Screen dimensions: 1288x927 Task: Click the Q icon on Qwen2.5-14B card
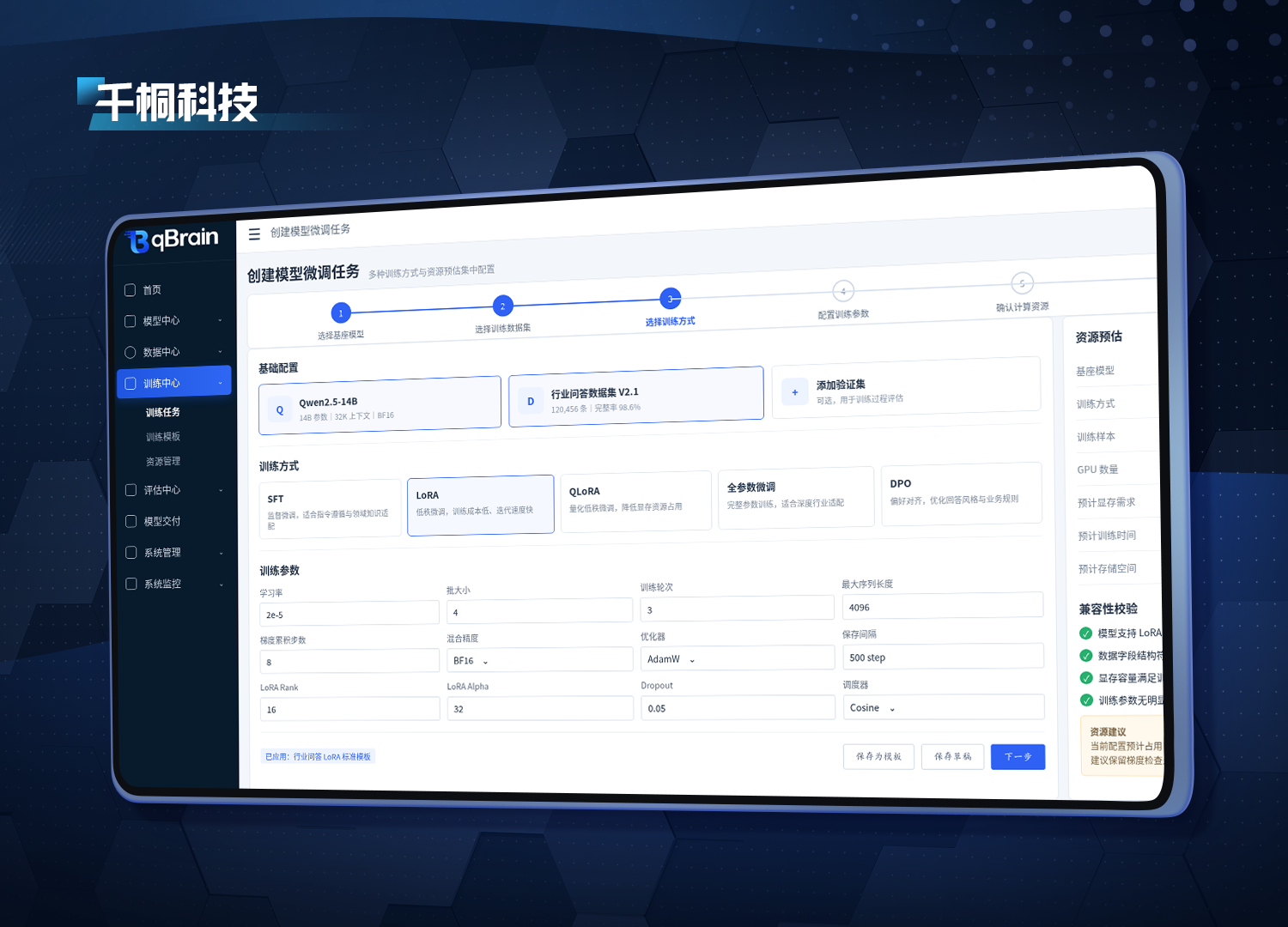280,410
